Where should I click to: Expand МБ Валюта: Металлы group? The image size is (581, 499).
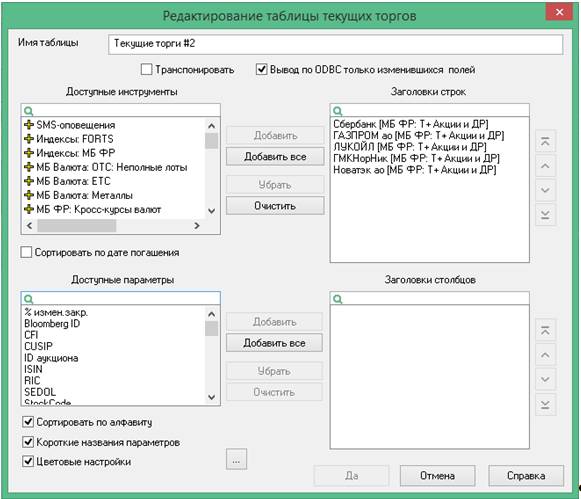pos(29,195)
